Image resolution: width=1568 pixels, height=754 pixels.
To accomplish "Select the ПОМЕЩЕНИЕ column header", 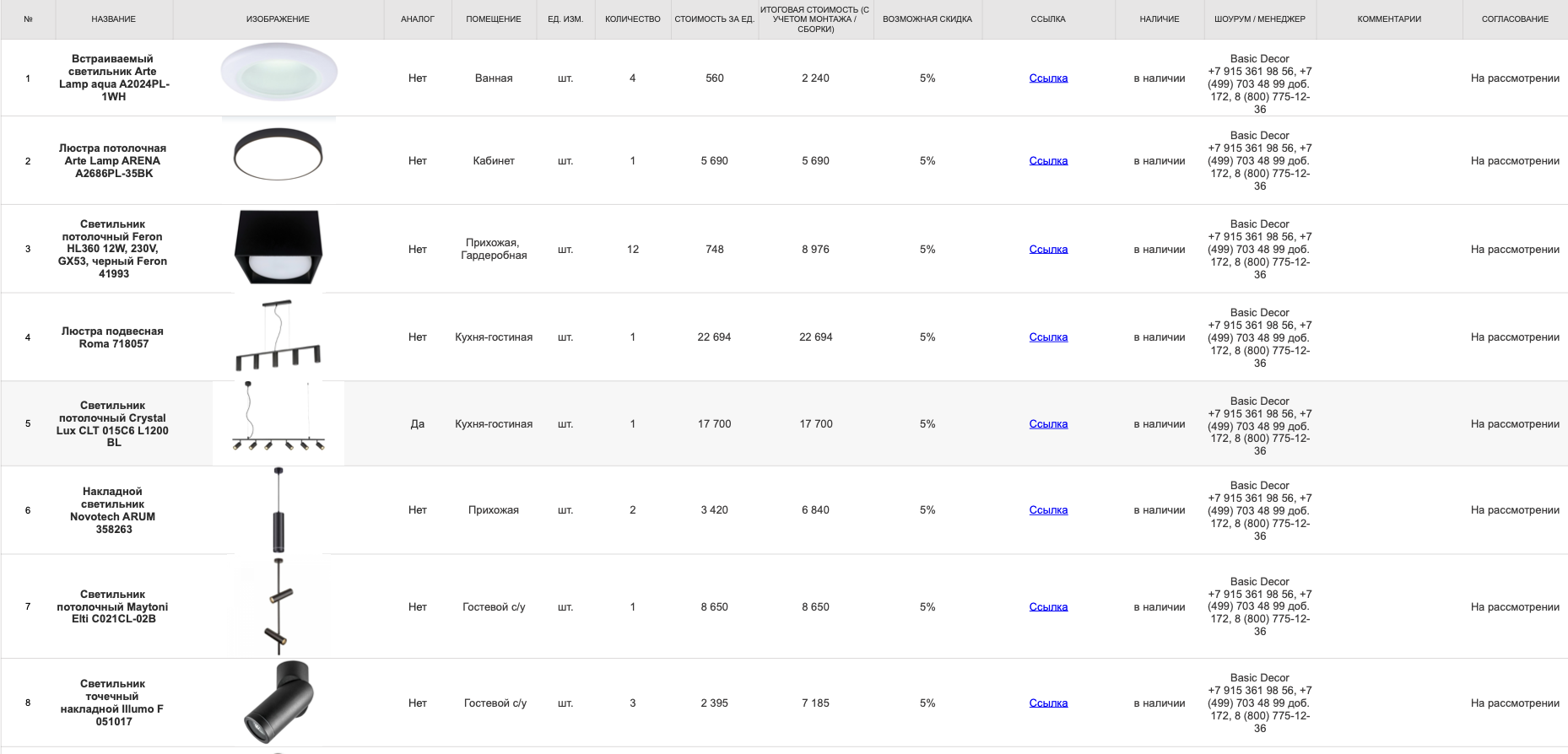I will (494, 19).
